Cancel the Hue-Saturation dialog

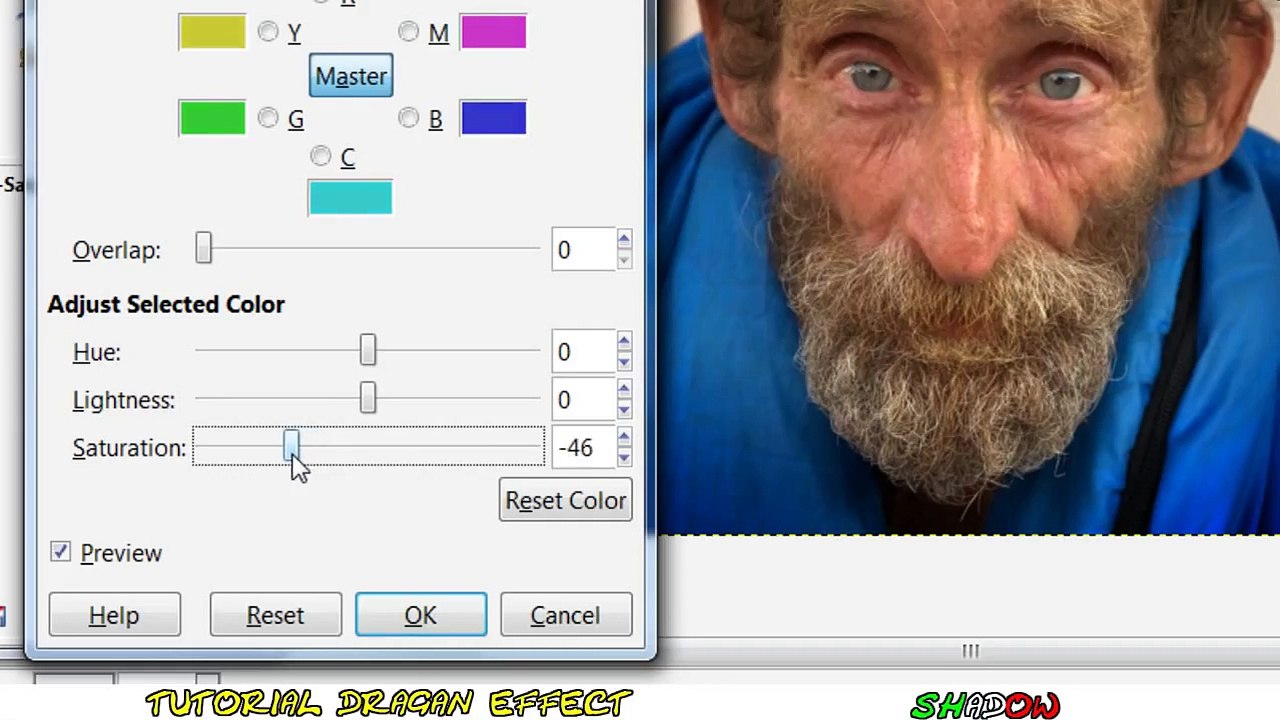click(x=565, y=615)
